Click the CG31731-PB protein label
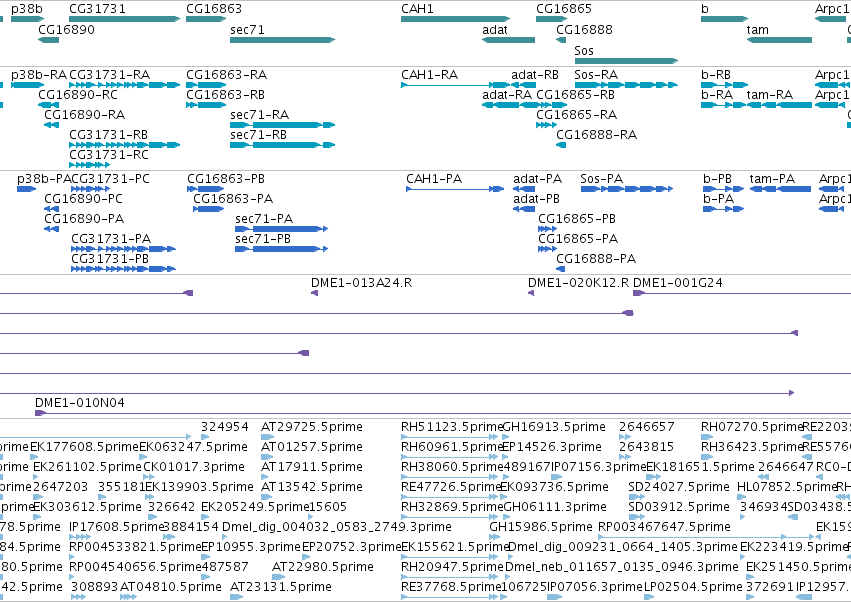The height and width of the screenshot is (602, 851). click(110, 259)
